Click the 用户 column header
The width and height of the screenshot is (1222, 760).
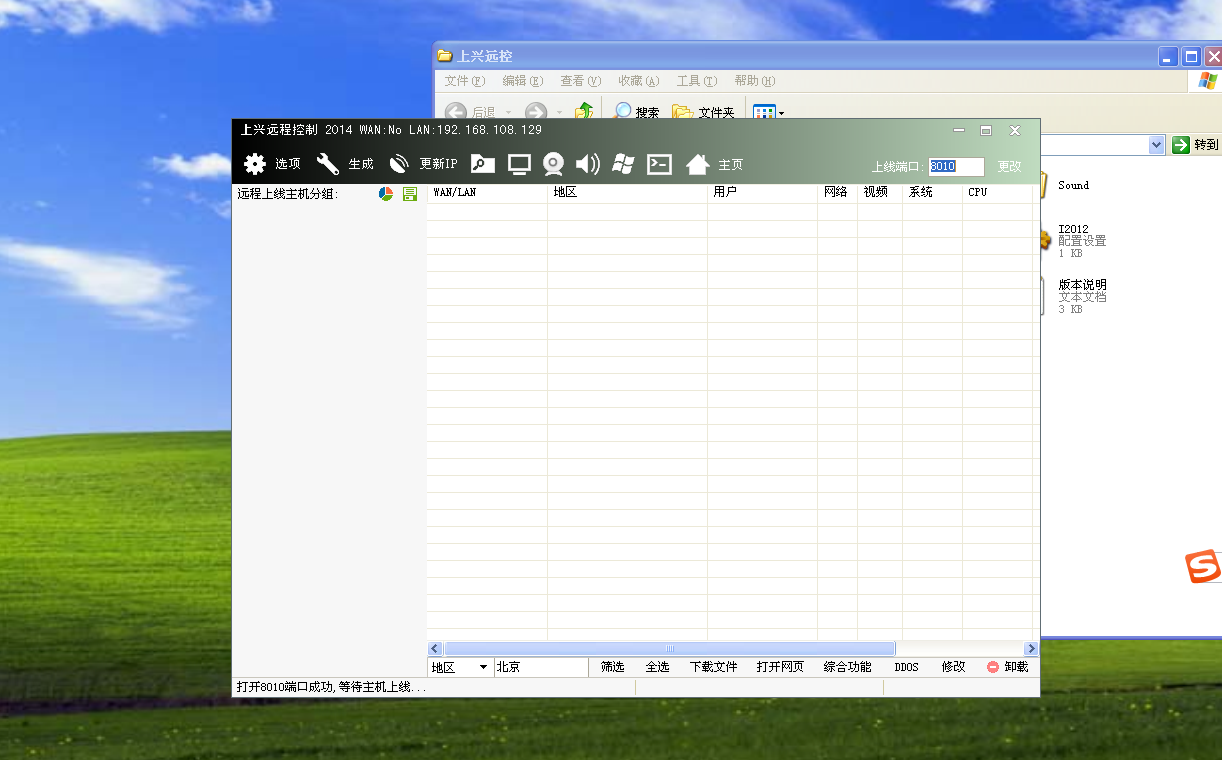(x=762, y=192)
